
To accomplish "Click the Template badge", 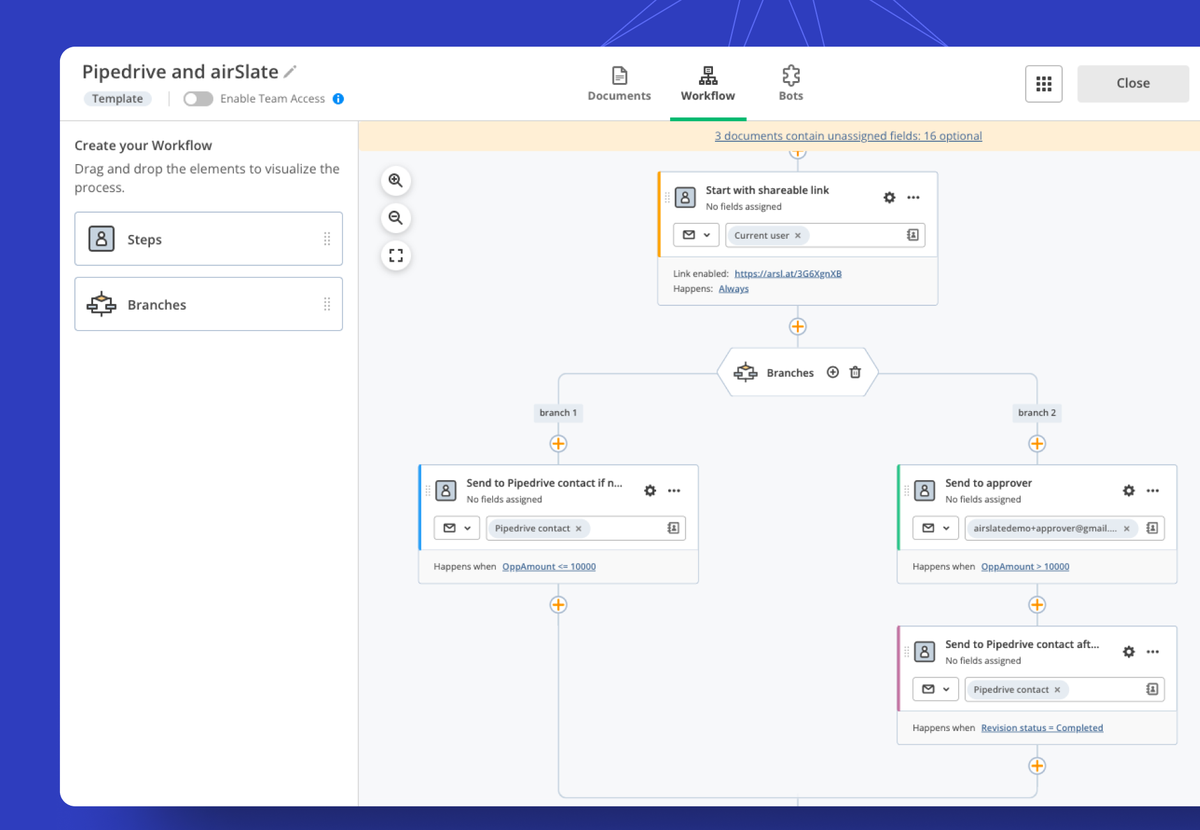I will pos(118,99).
